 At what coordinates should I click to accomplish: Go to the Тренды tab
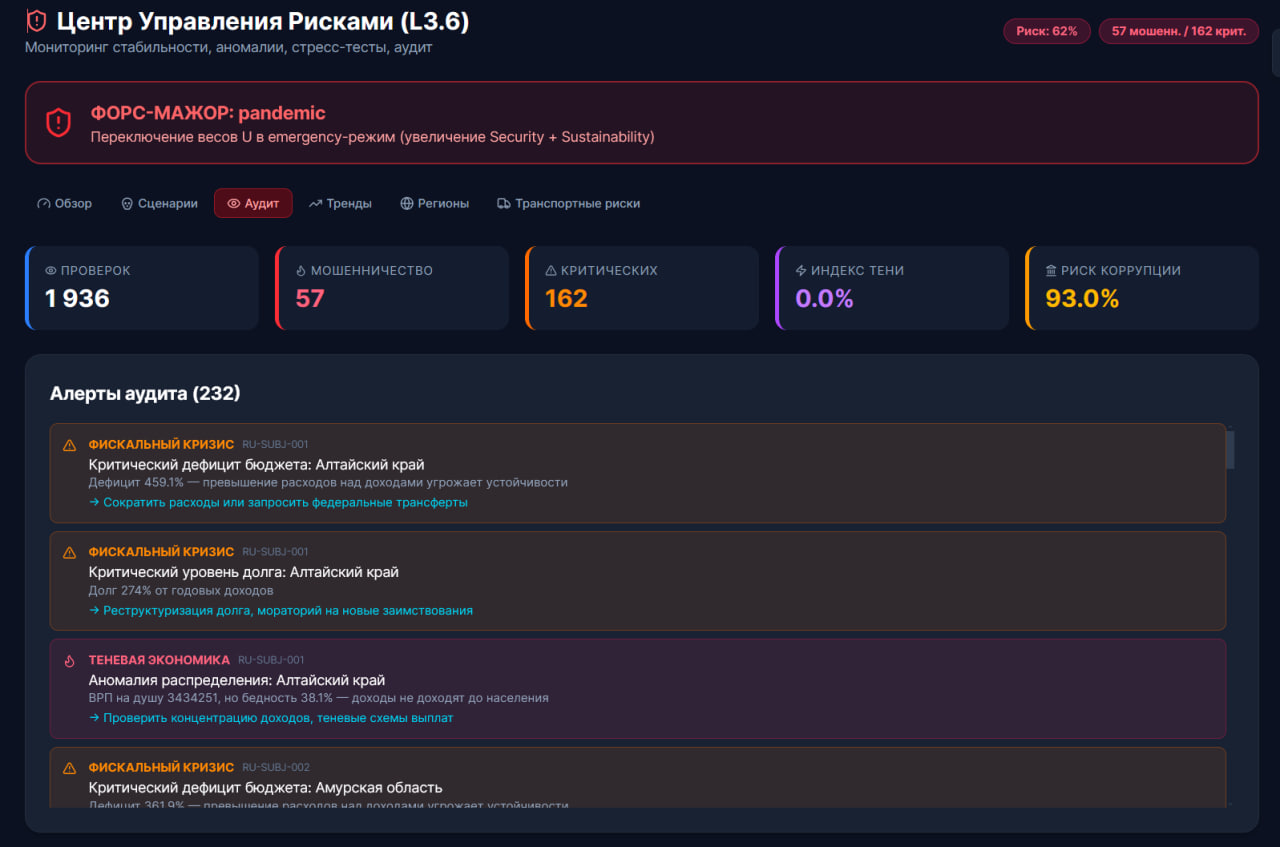(340, 203)
